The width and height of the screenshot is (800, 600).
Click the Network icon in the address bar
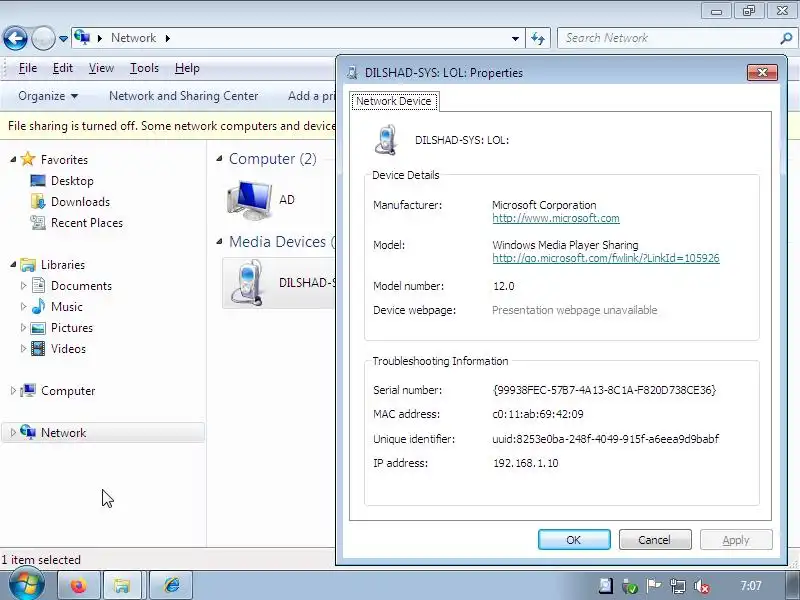pyautogui.click(x=82, y=37)
